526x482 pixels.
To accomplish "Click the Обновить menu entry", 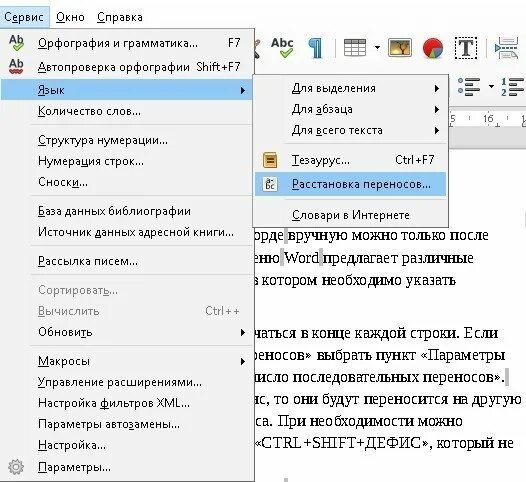I will (x=127, y=332).
